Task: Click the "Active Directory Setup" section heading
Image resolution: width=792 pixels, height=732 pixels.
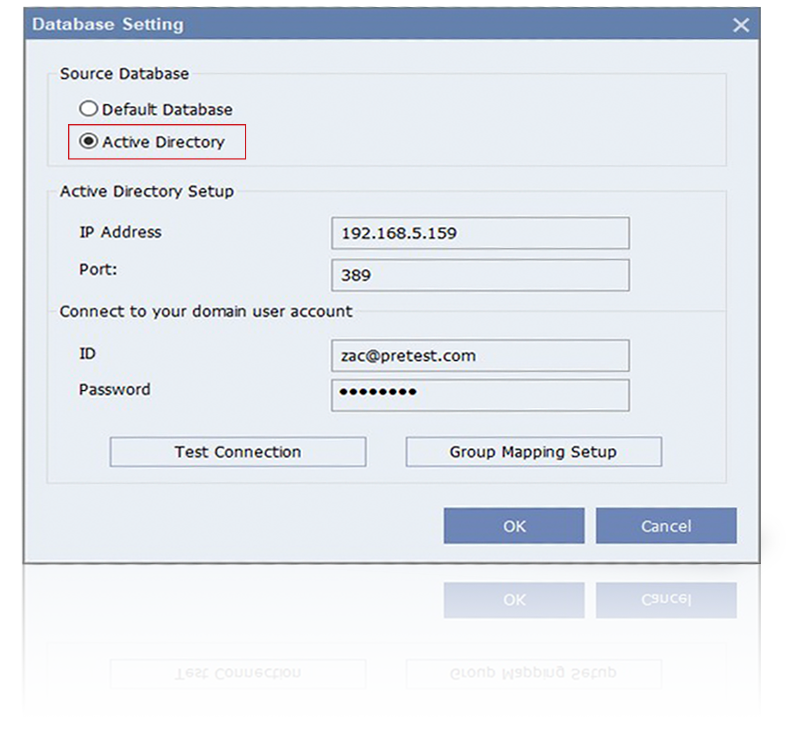Action: (146, 191)
